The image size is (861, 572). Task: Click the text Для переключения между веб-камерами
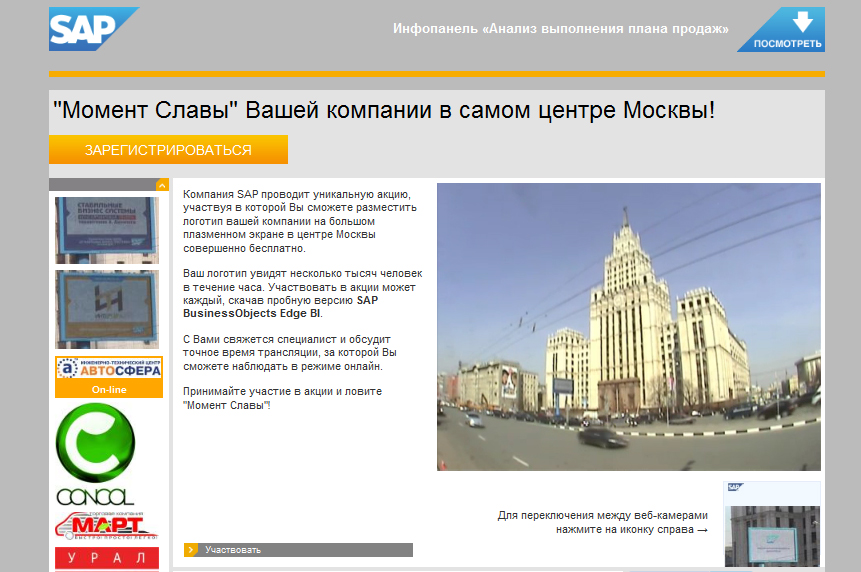tap(602, 515)
